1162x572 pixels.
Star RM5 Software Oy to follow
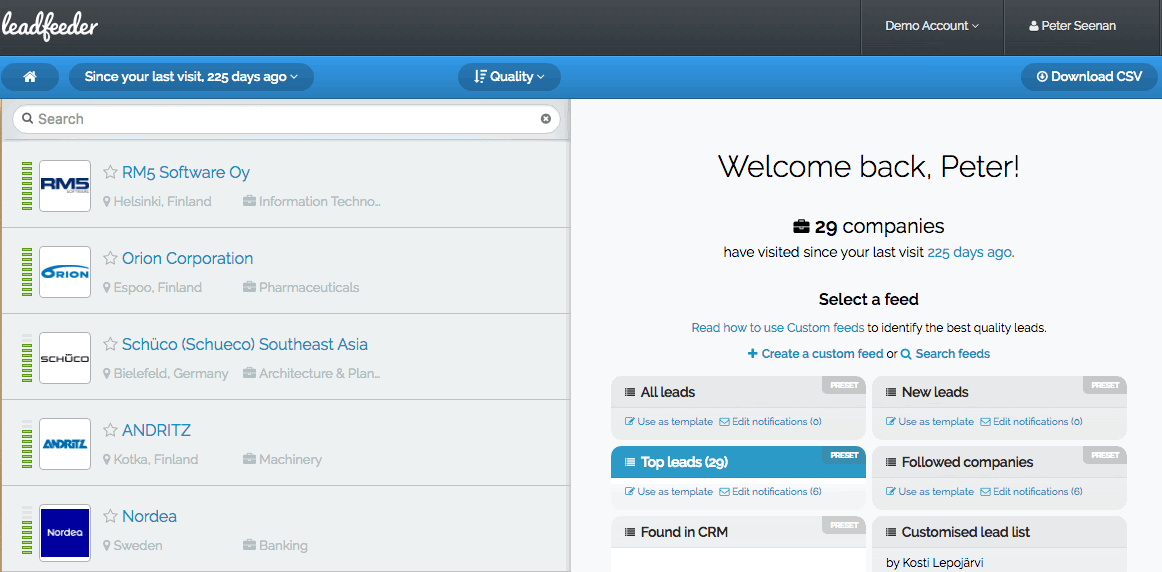click(110, 173)
